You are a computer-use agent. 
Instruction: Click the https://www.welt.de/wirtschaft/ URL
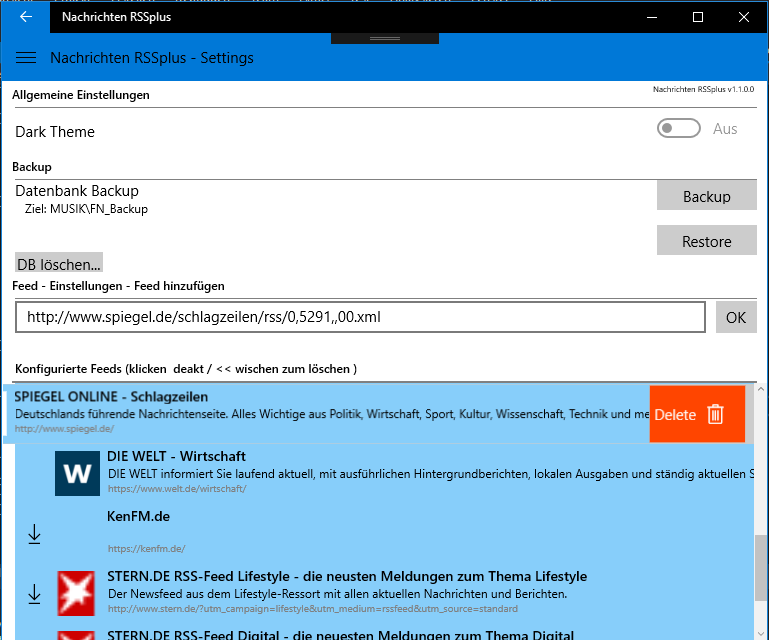177,488
